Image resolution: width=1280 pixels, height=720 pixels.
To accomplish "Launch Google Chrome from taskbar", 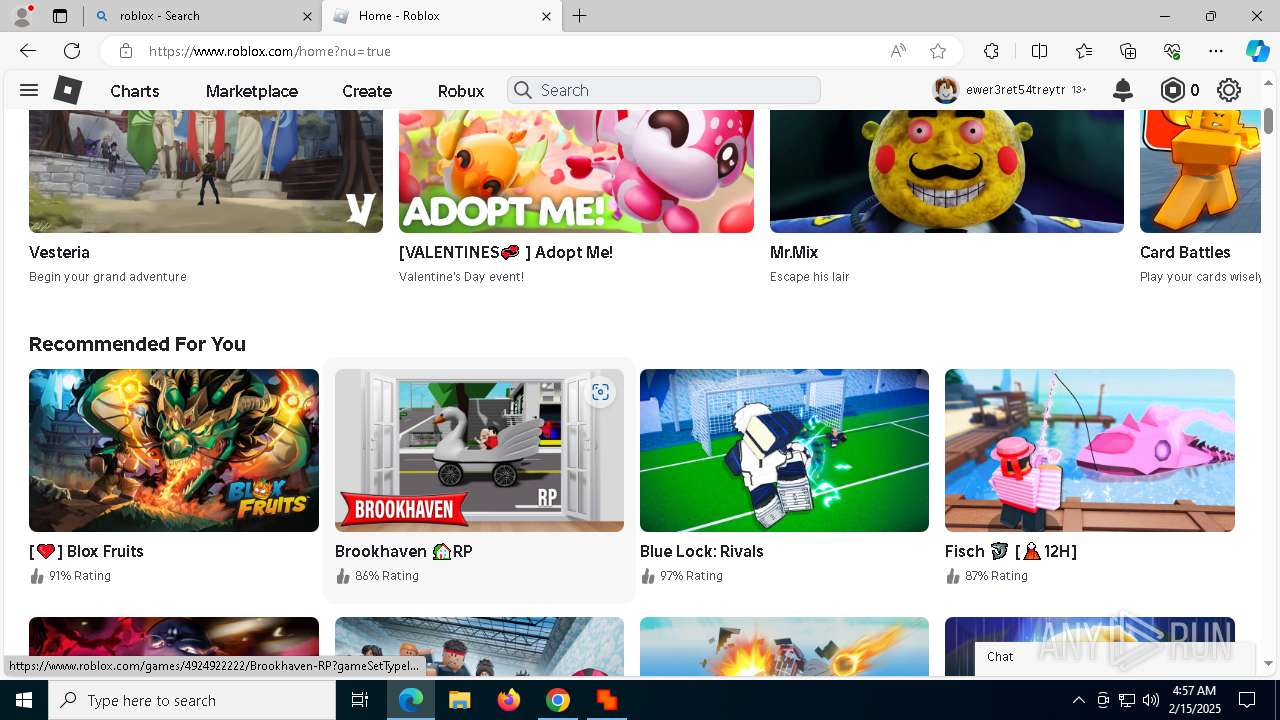I will click(x=558, y=700).
